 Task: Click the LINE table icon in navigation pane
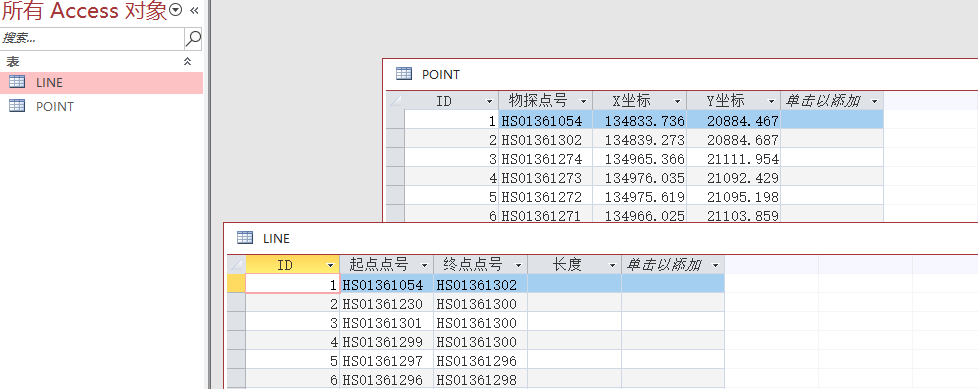click(17, 82)
